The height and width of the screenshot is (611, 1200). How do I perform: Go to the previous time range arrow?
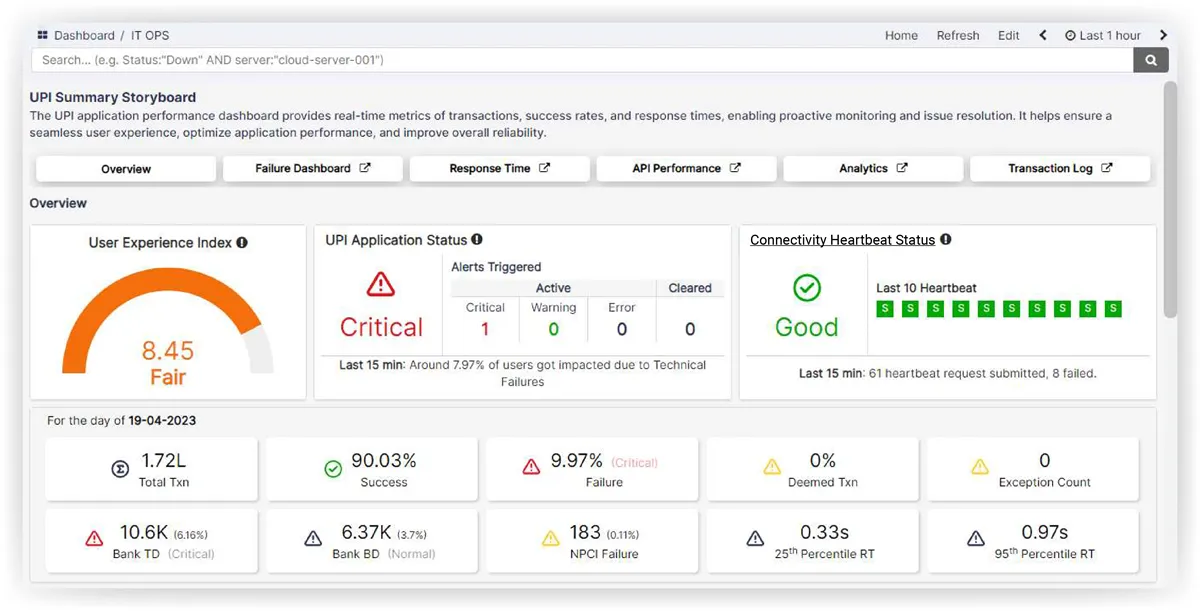coord(1043,35)
